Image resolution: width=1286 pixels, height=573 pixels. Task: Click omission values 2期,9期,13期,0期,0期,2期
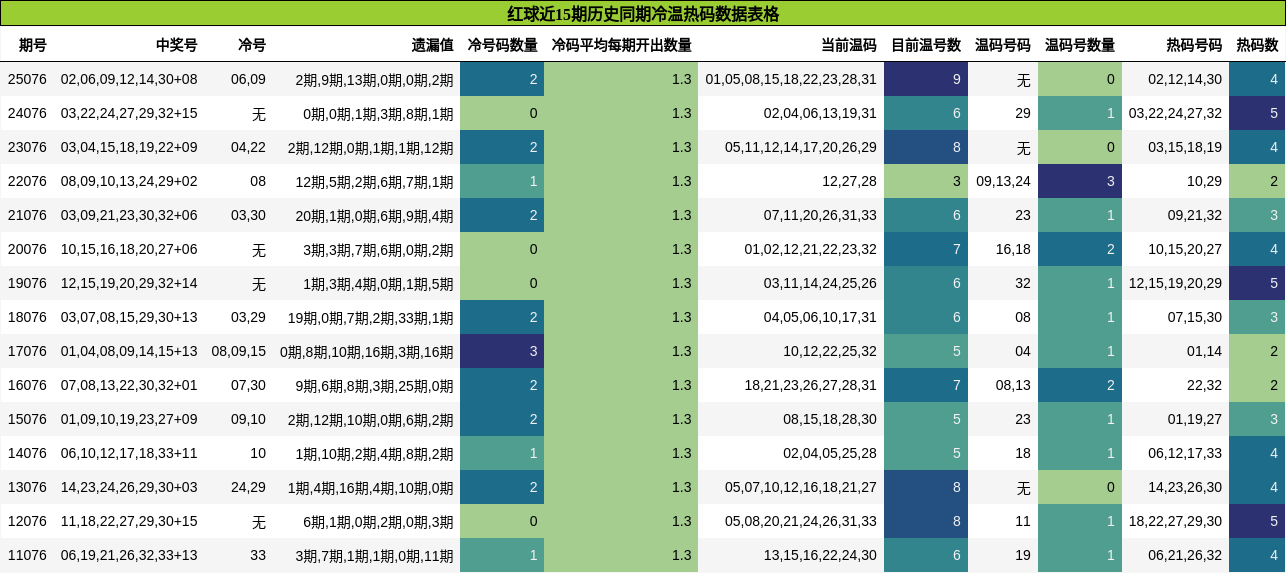click(x=374, y=79)
